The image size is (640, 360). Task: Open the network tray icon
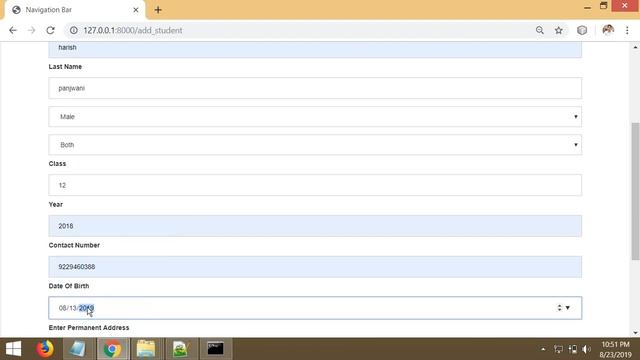(x=558, y=349)
